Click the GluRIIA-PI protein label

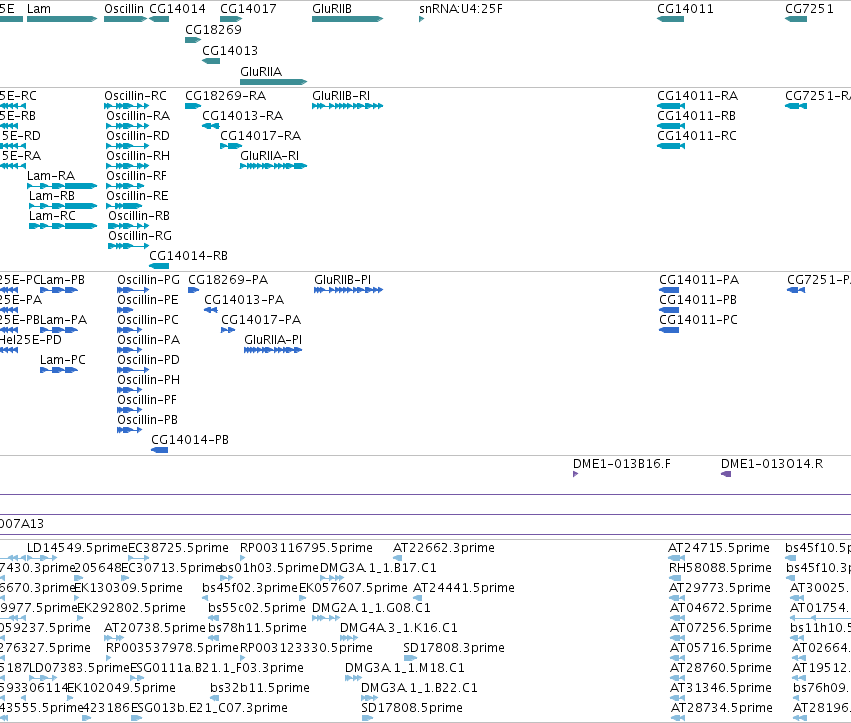point(273,340)
